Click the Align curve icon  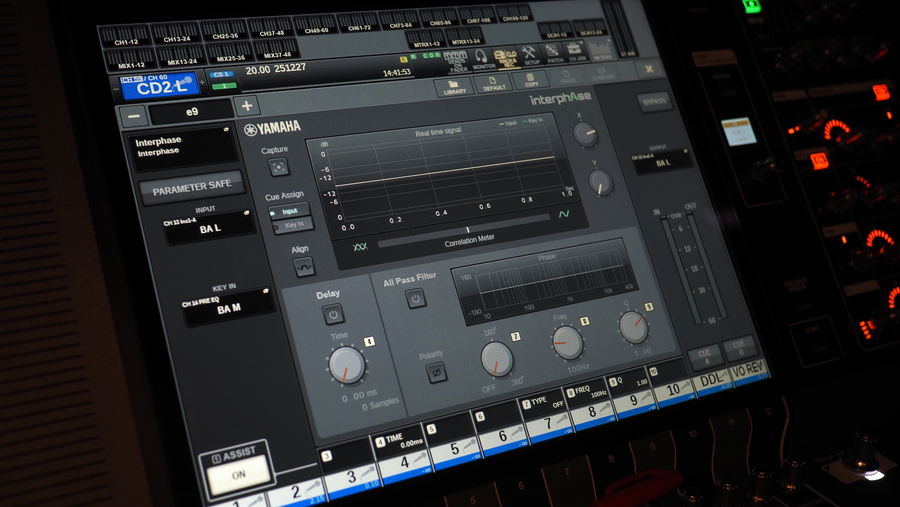pos(302,267)
